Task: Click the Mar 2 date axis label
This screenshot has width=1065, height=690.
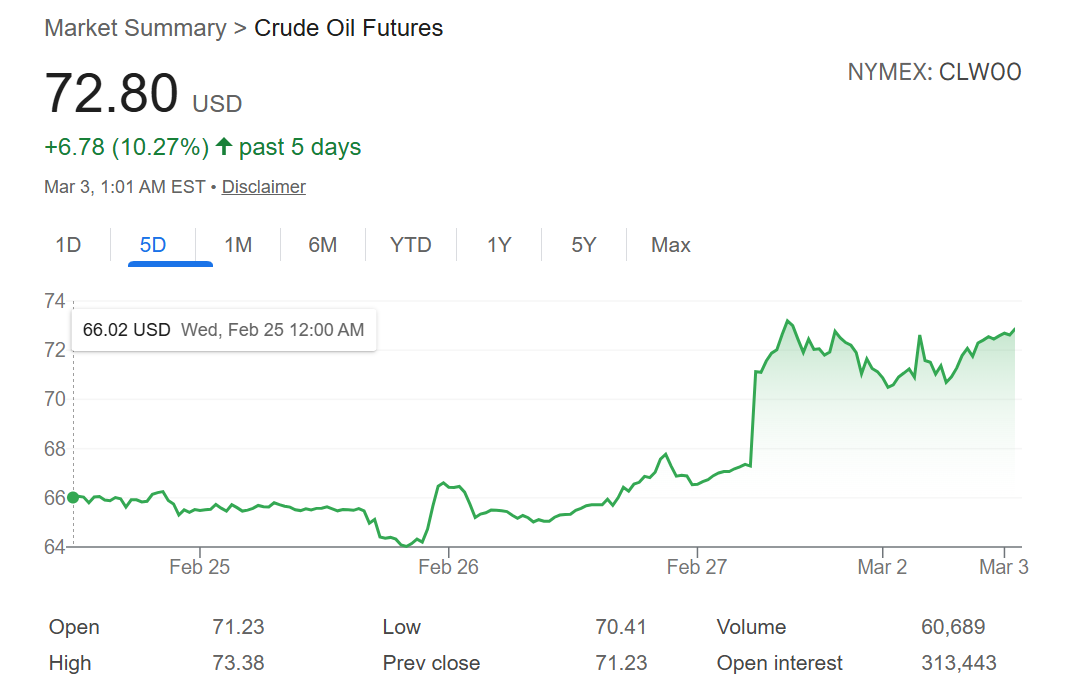Action: pos(882,567)
